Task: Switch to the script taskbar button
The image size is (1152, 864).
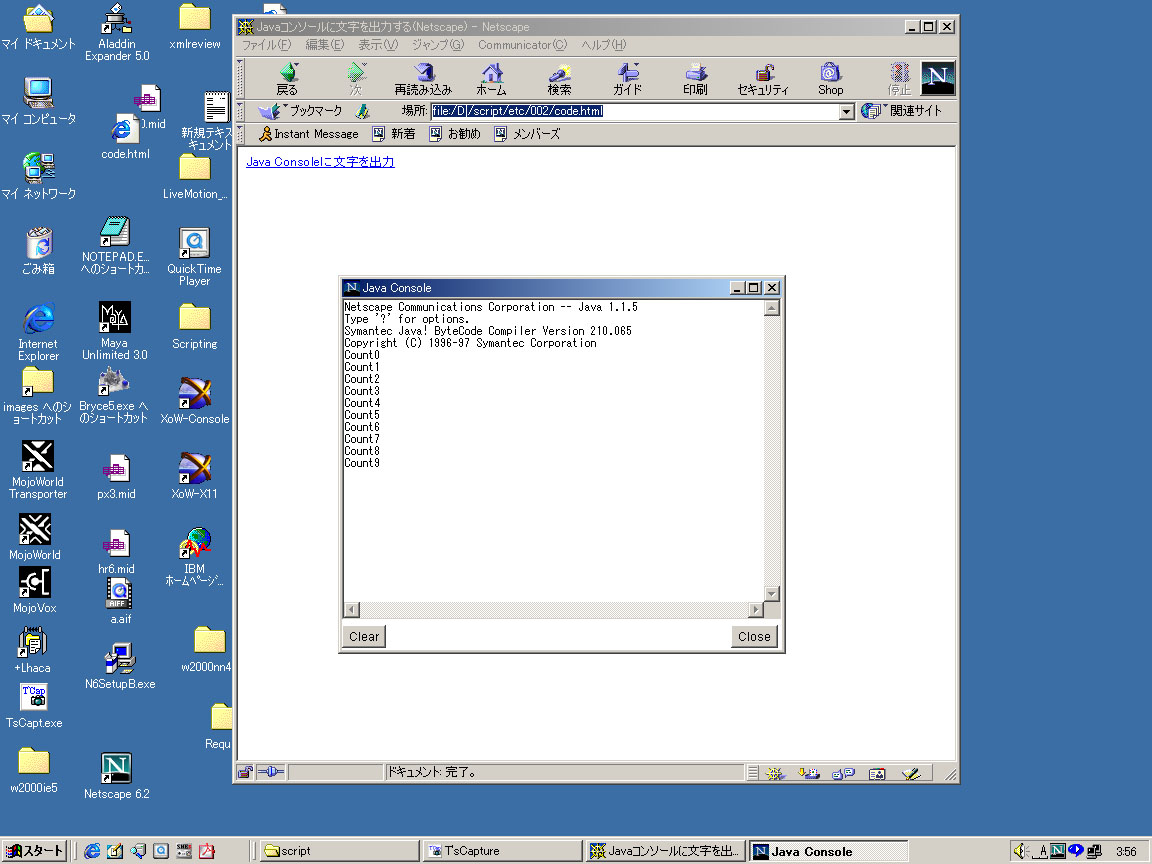Action: (x=339, y=851)
